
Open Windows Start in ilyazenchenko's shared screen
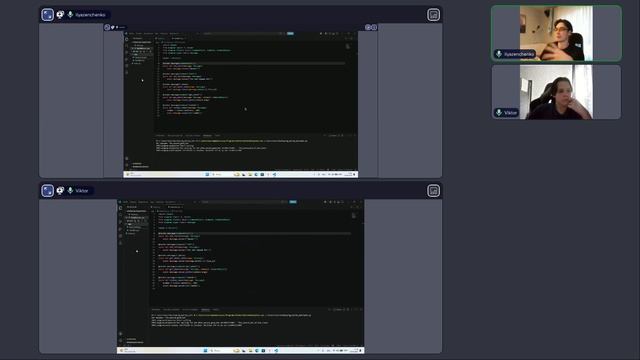(207, 174)
